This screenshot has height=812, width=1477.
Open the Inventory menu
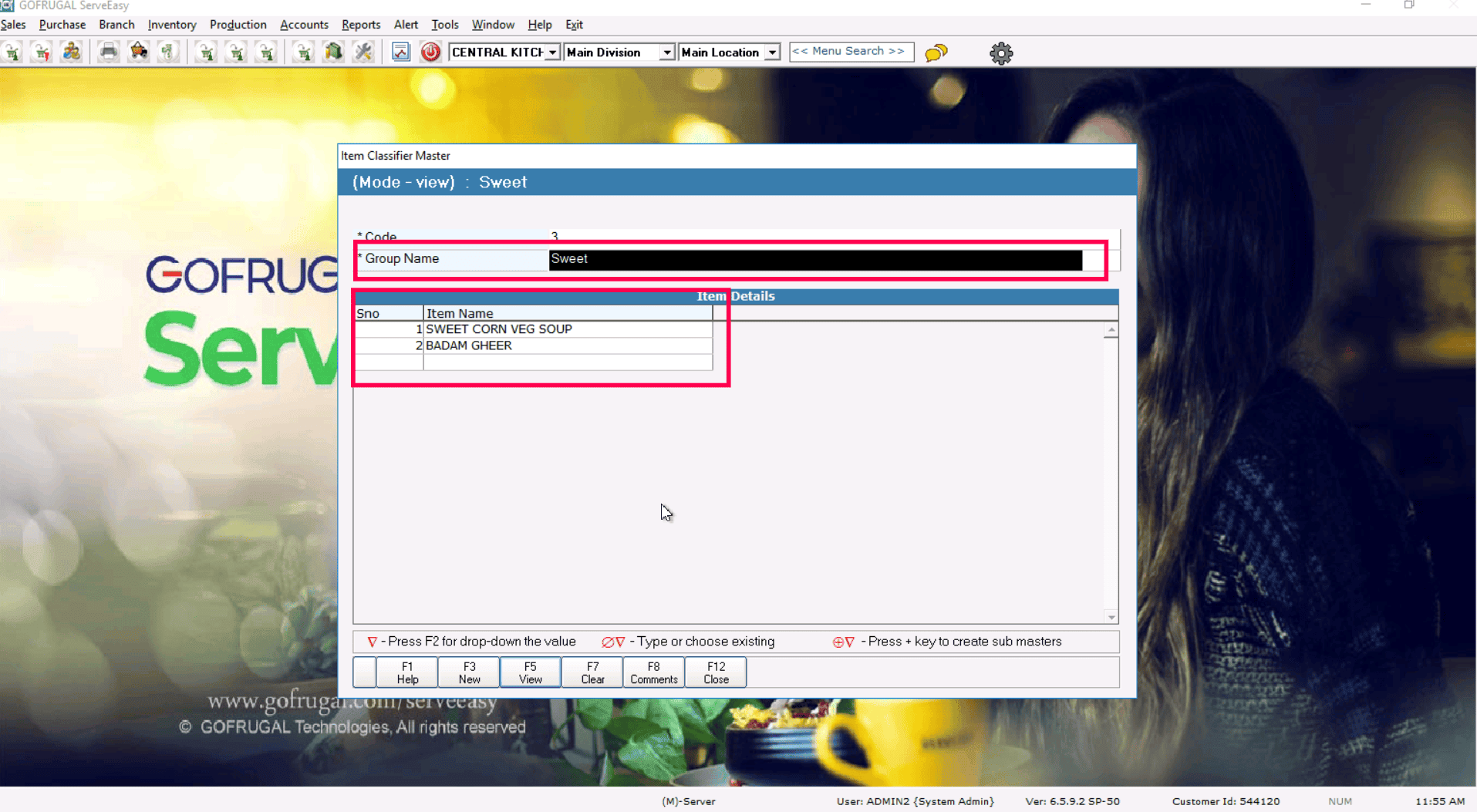tap(172, 25)
